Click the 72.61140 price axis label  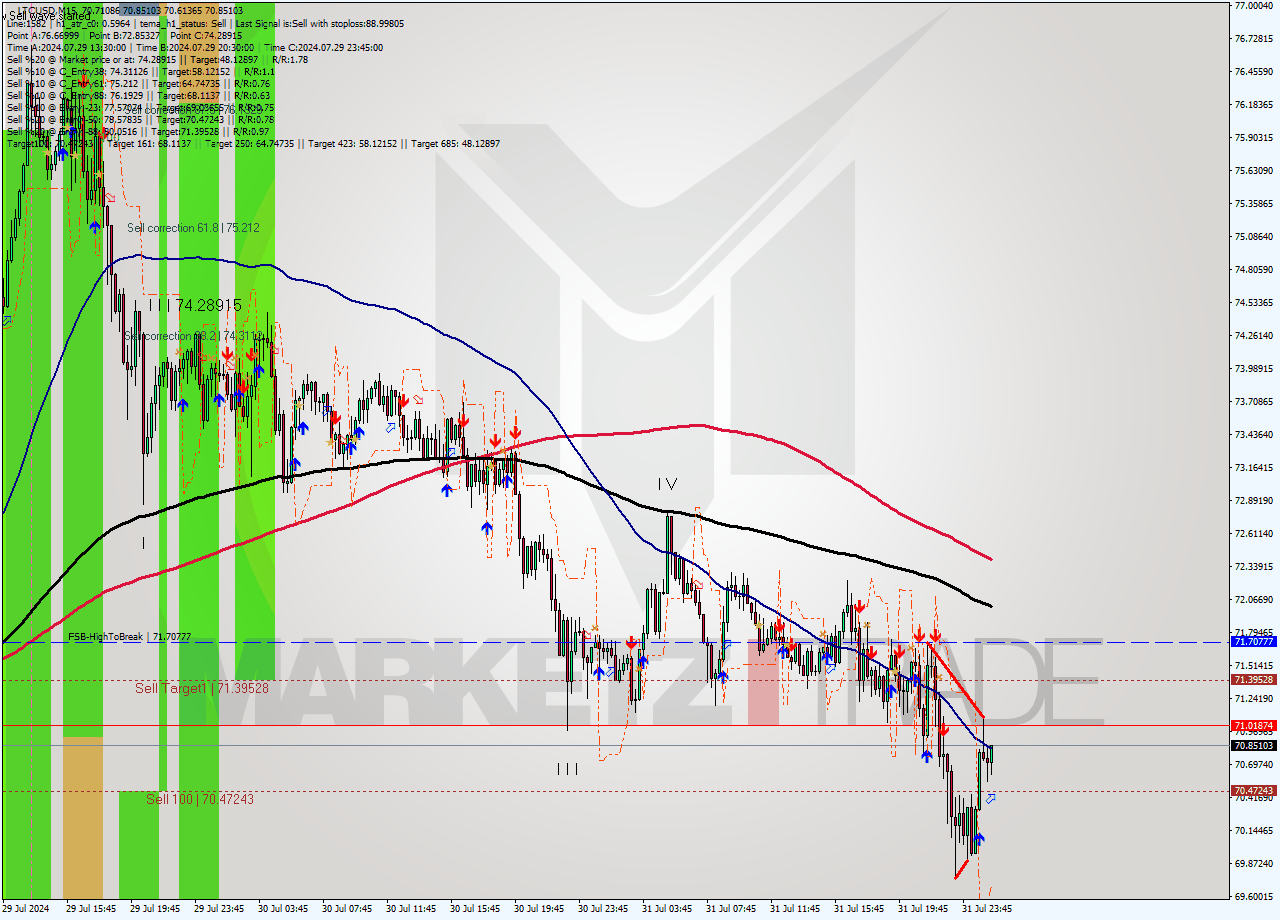[x=1253, y=533]
